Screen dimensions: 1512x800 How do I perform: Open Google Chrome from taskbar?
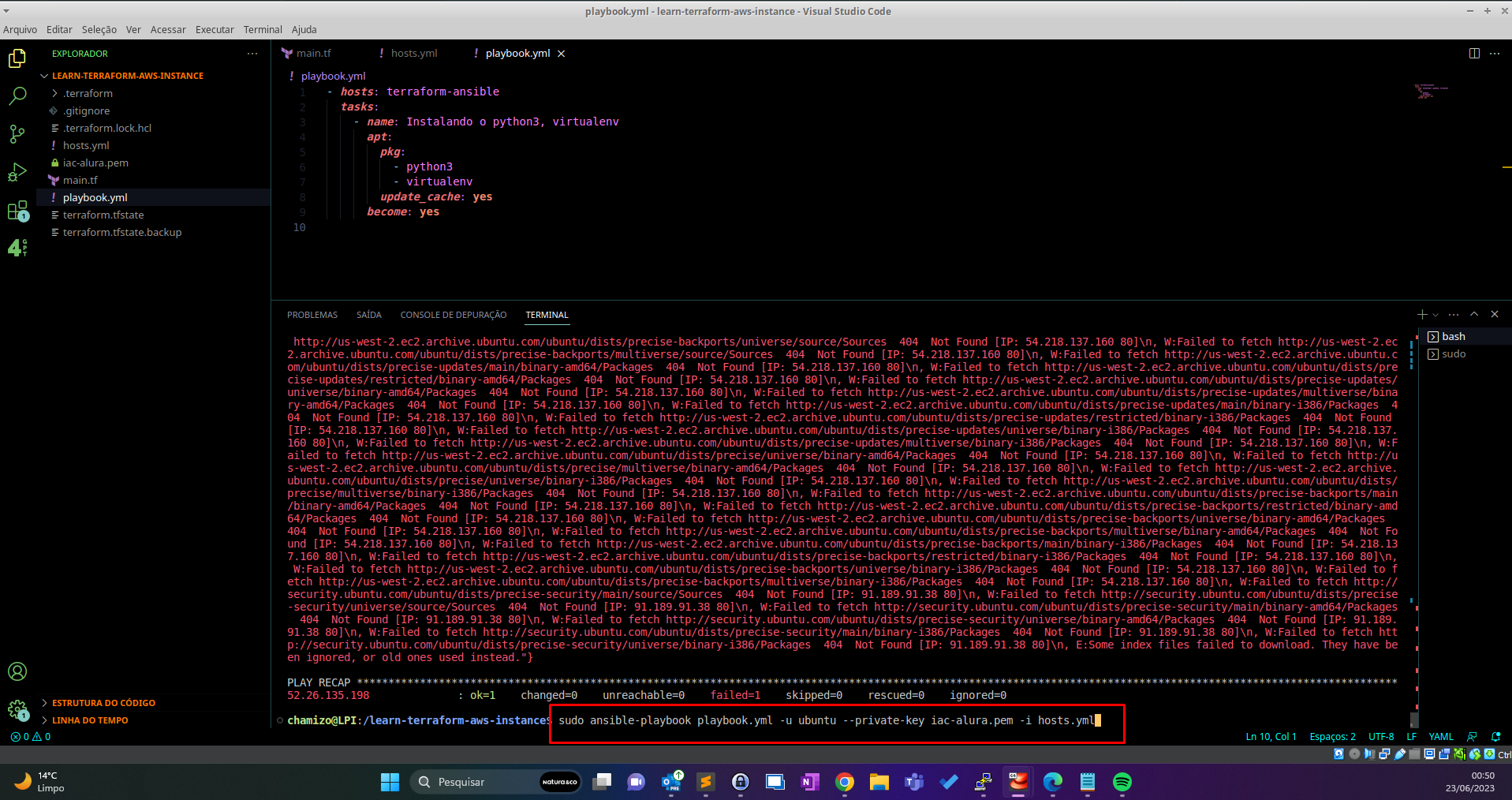845,782
